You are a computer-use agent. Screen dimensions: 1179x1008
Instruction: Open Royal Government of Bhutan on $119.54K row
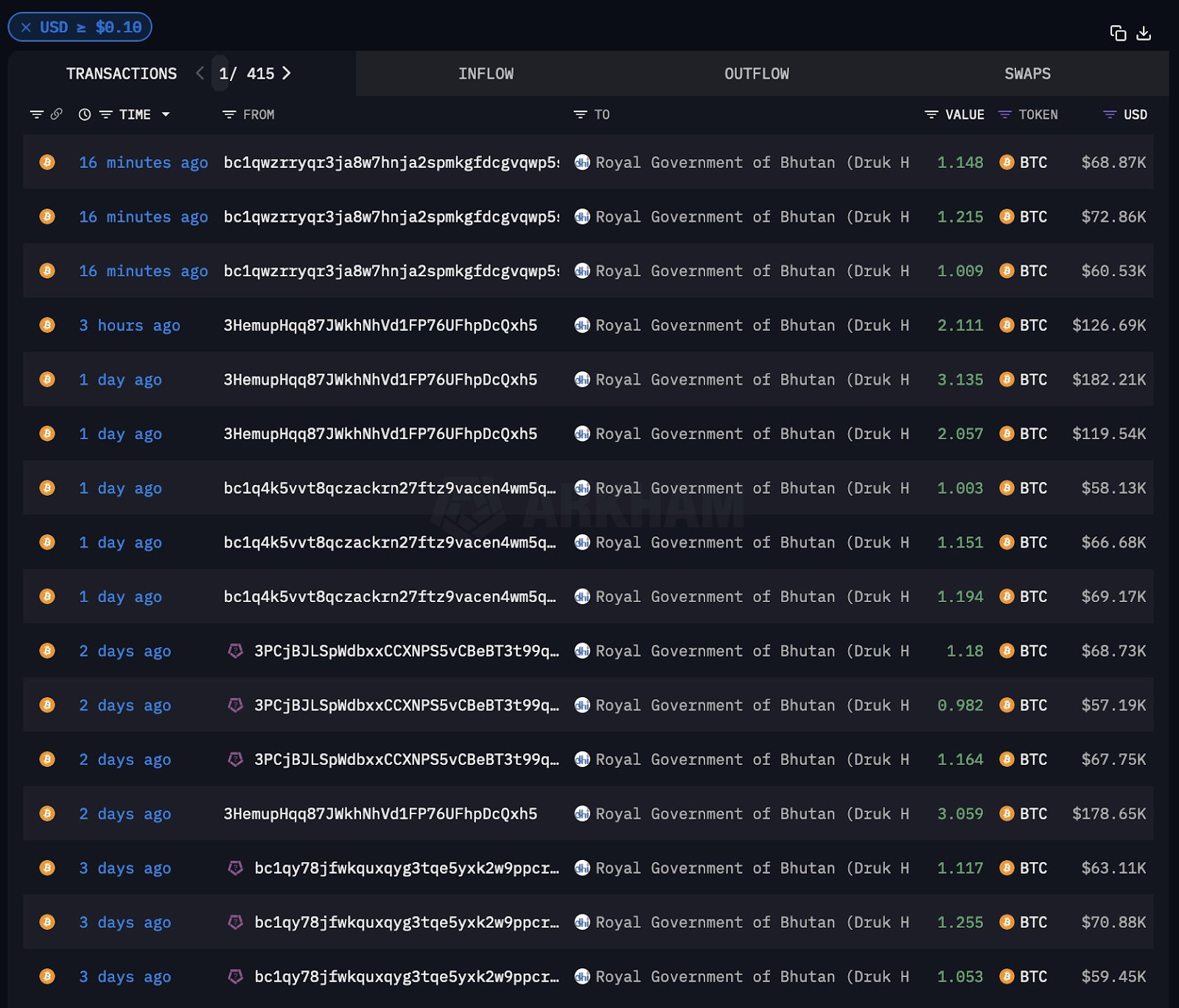click(x=752, y=434)
